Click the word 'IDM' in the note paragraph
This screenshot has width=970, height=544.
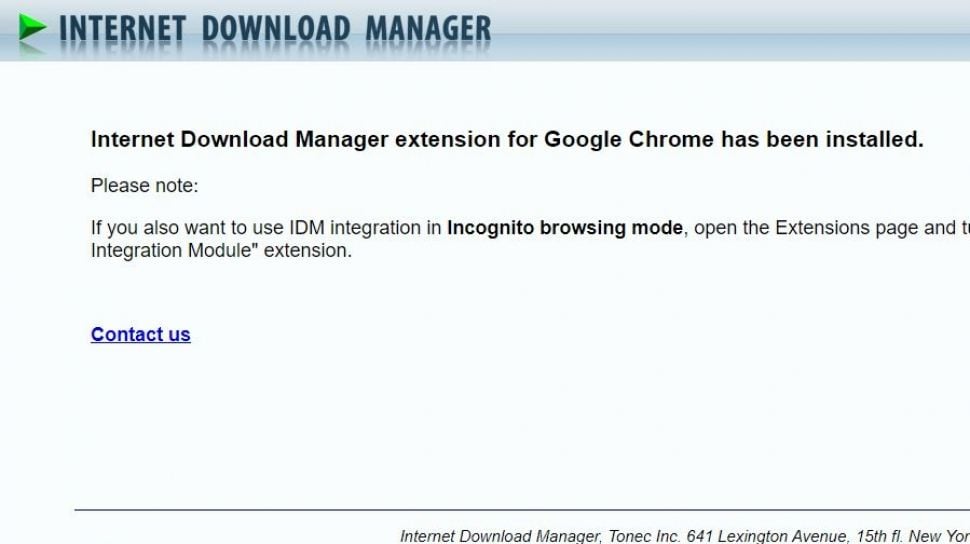[307, 228]
